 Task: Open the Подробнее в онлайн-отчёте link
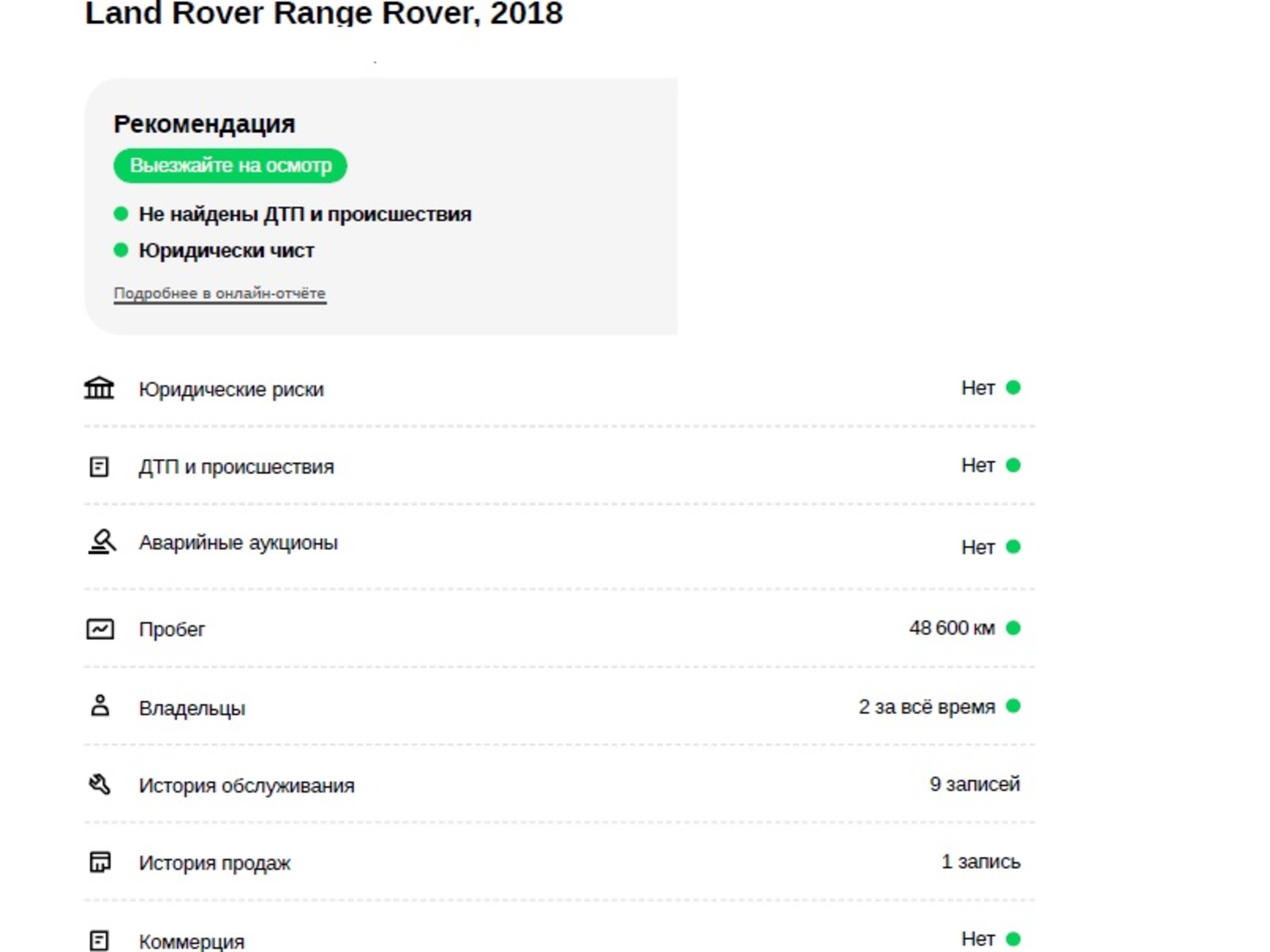pos(220,293)
